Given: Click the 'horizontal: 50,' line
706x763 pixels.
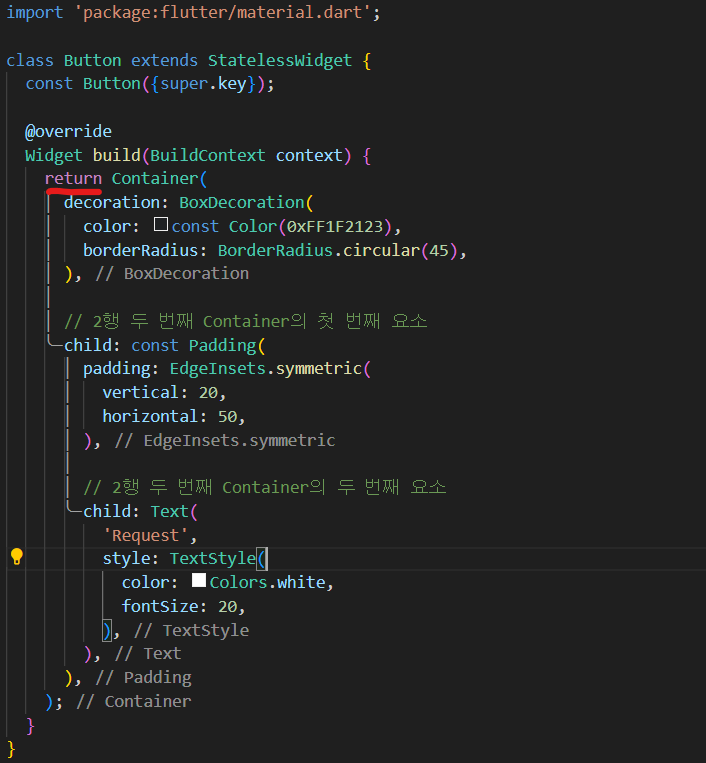Looking at the screenshot, I should 174,417.
